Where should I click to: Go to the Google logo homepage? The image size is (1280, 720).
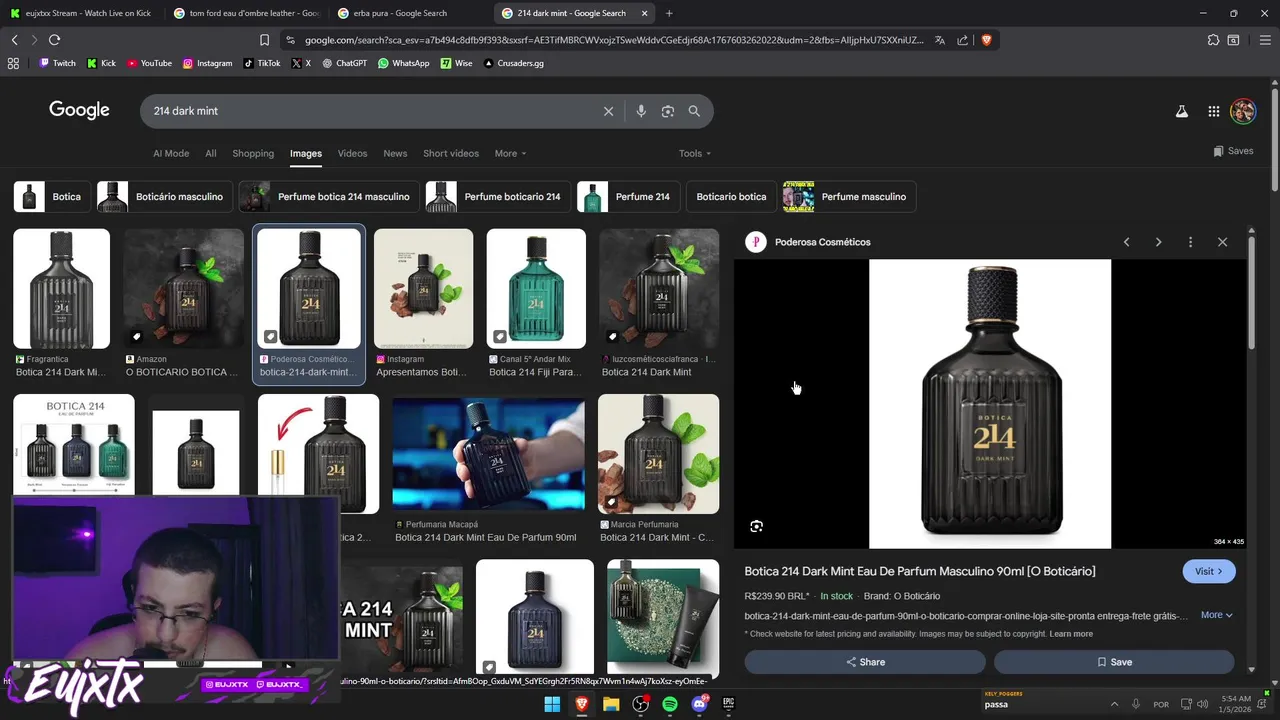click(x=79, y=110)
